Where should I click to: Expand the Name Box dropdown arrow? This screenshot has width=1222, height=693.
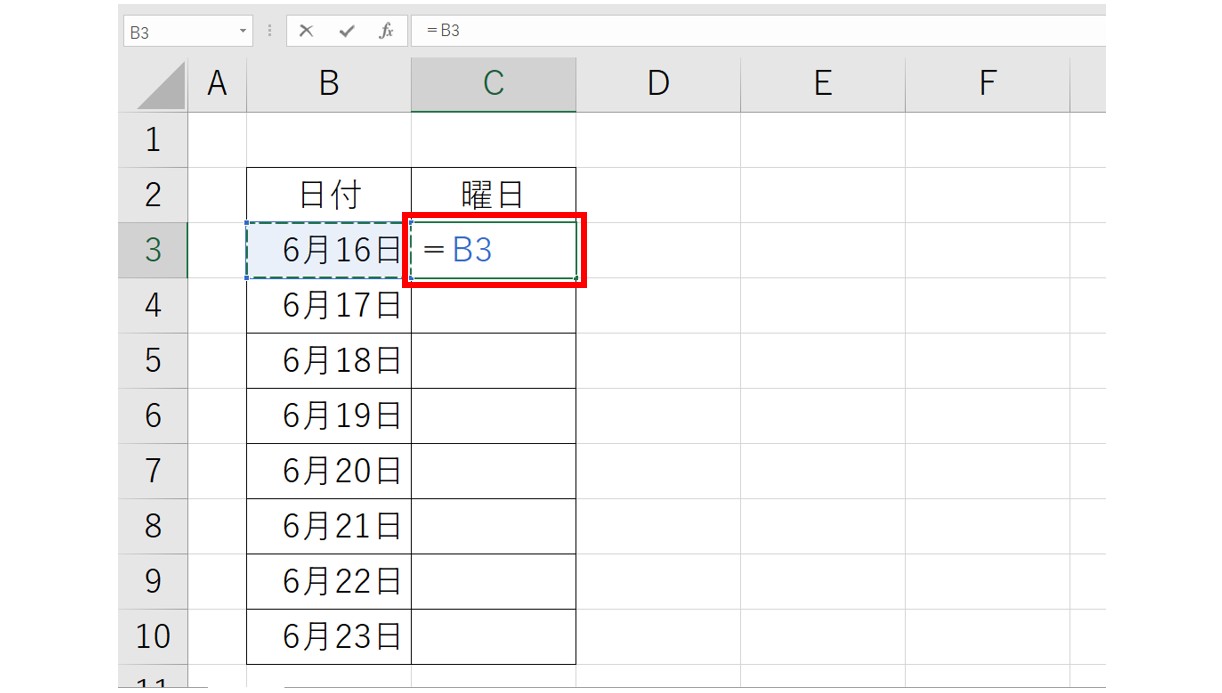click(x=243, y=32)
